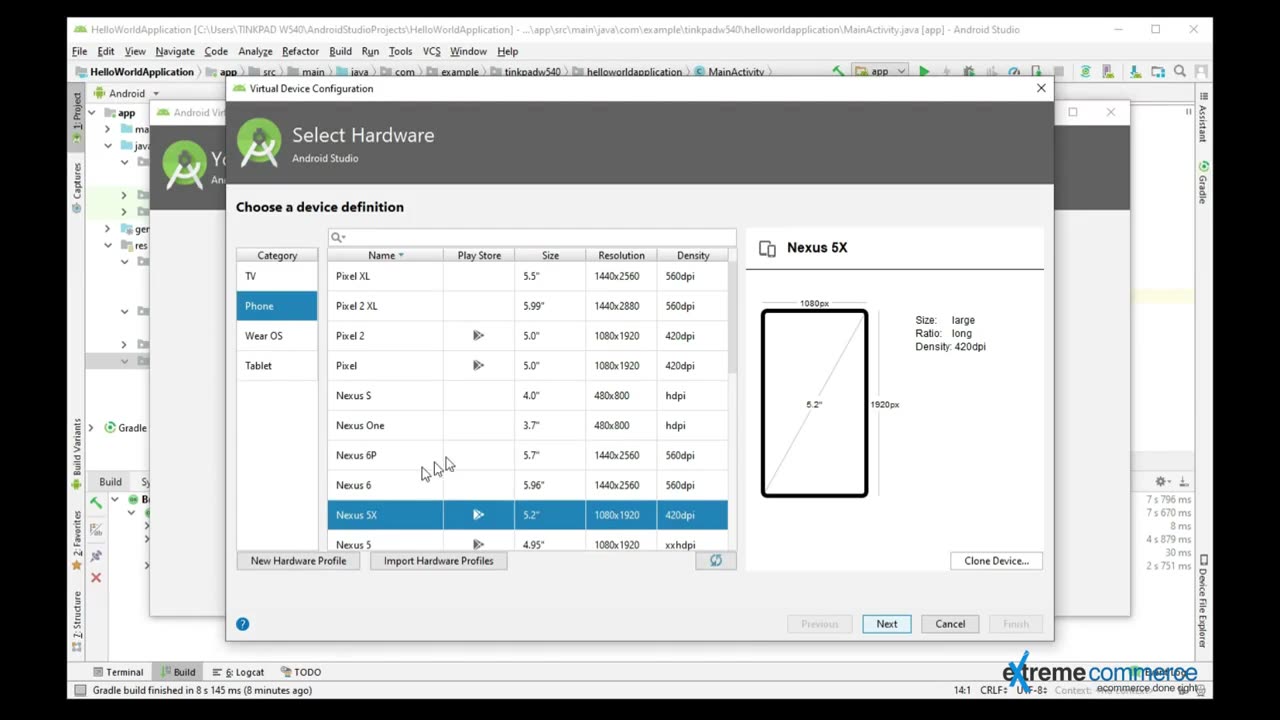The height and width of the screenshot is (720, 1280).
Task: Click the blue help question mark icon
Action: coord(242,624)
